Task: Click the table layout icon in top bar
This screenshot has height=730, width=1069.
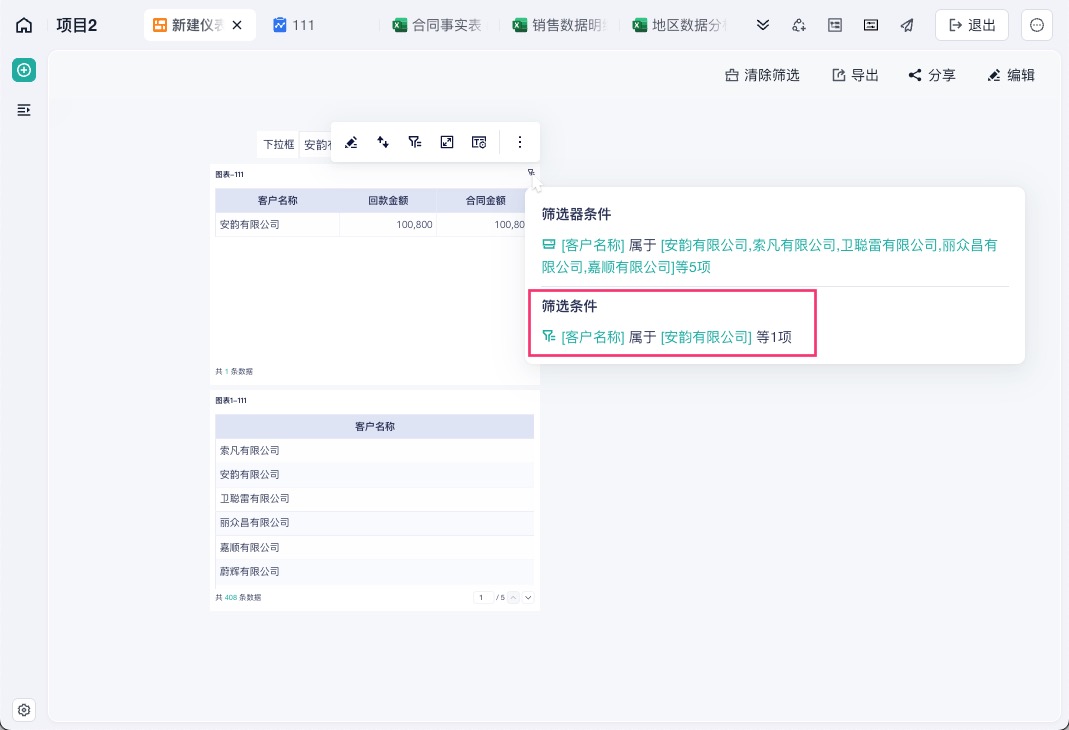Action: pos(835,25)
